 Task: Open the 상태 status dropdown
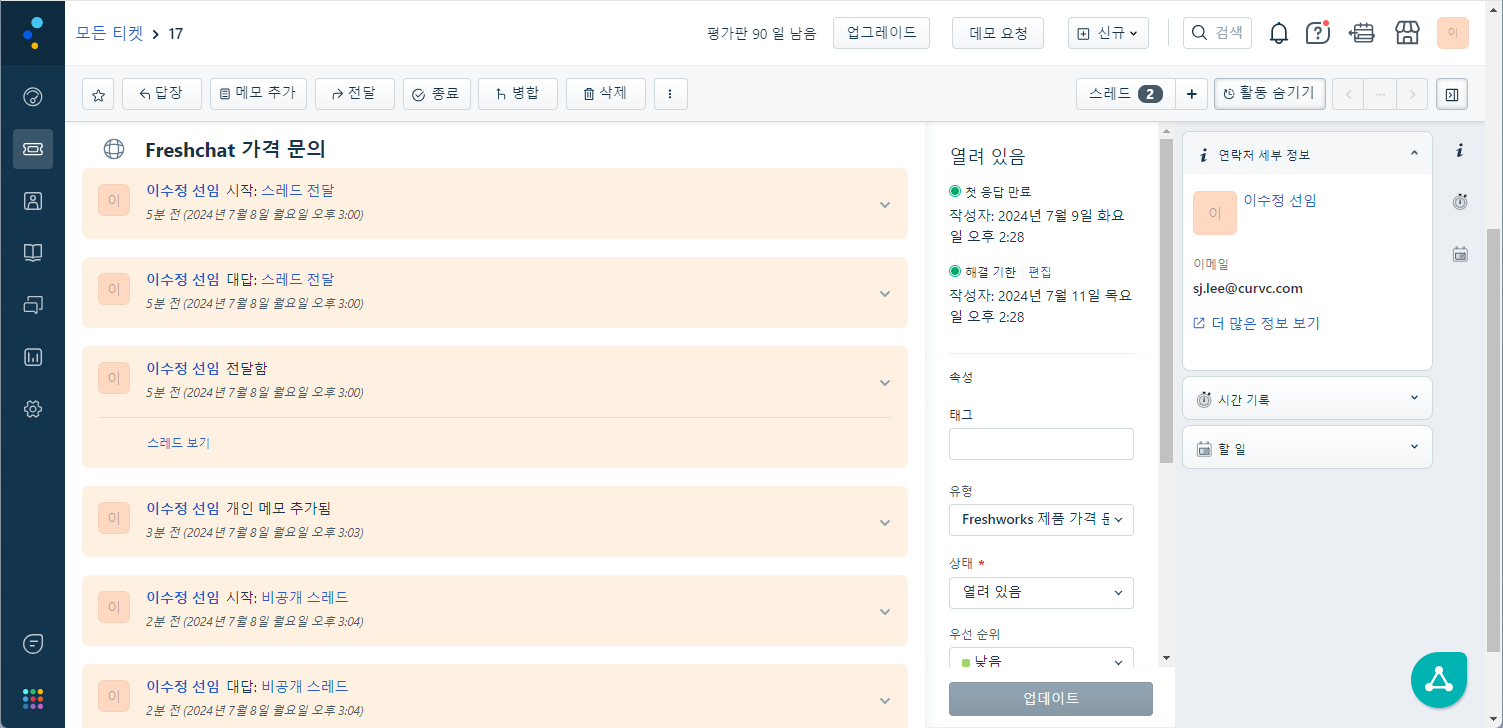click(x=1041, y=592)
